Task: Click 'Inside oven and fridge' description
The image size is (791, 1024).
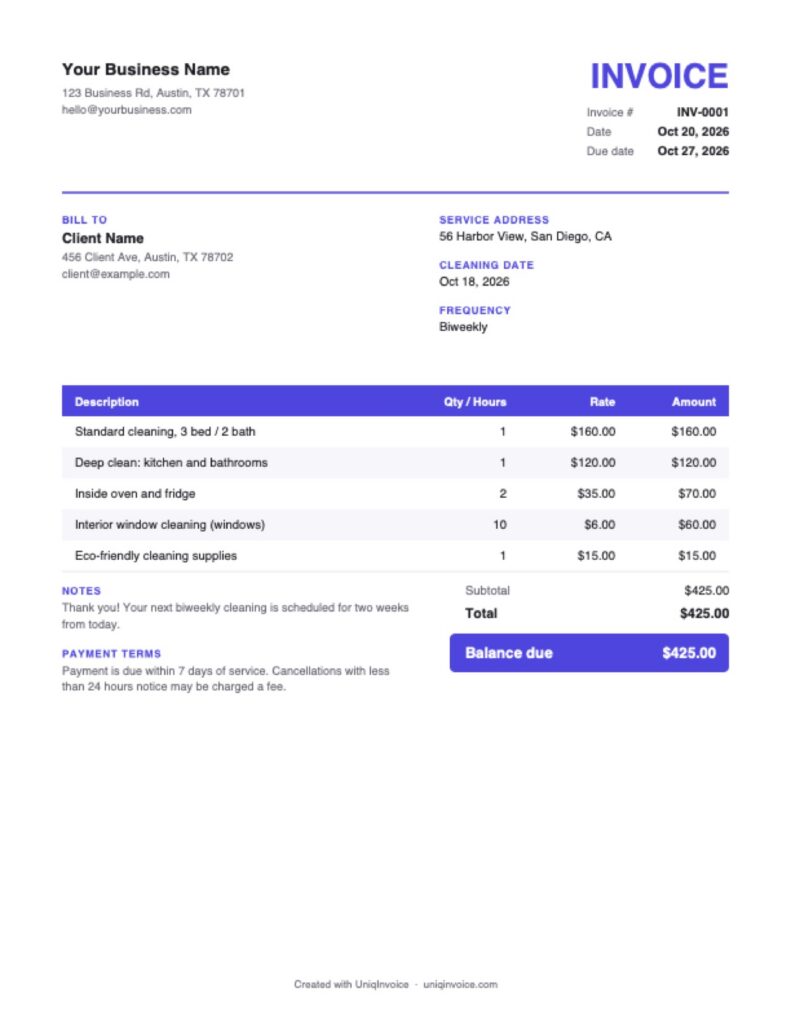Action: (135, 494)
